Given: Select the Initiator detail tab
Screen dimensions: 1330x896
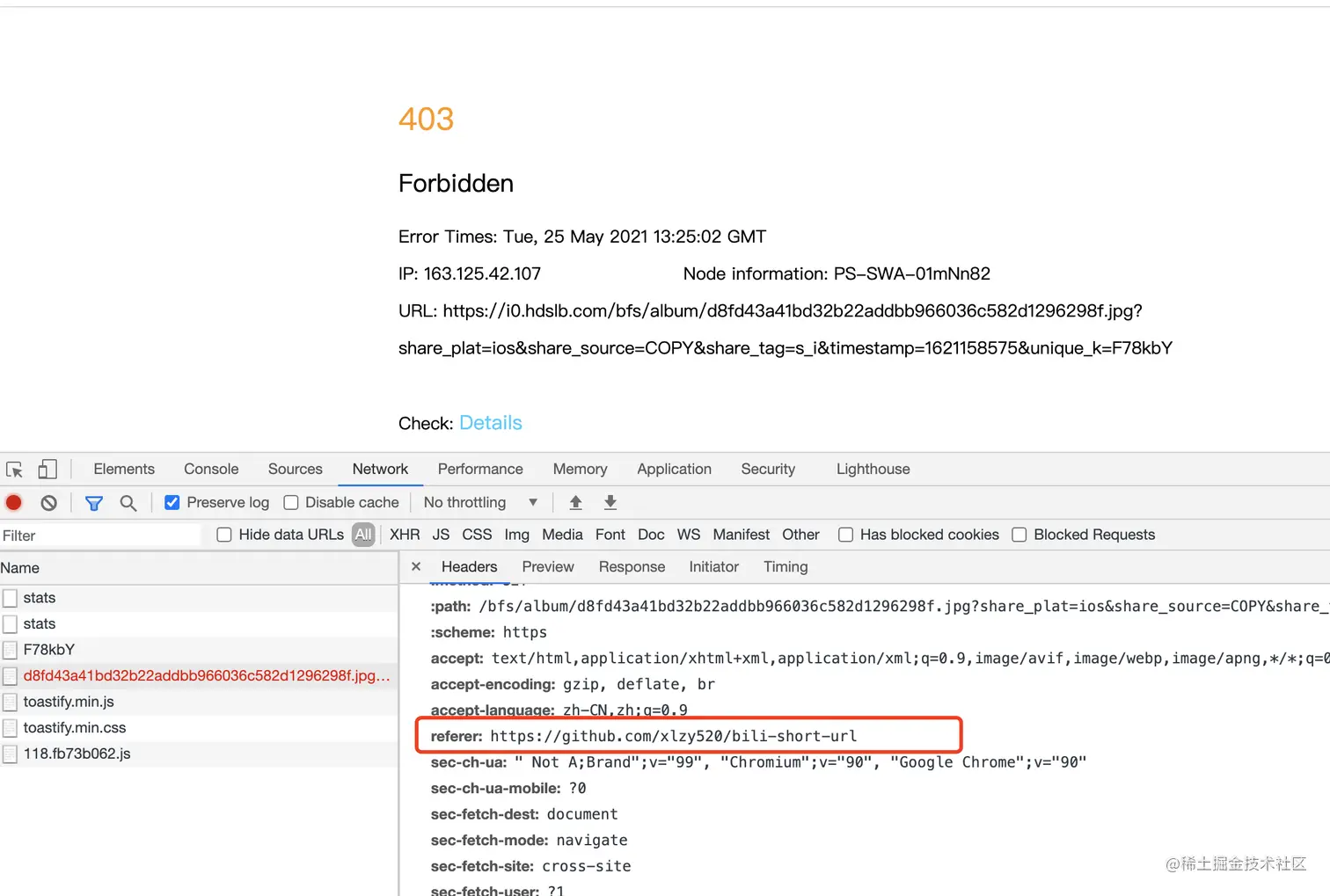Looking at the screenshot, I should [713, 567].
